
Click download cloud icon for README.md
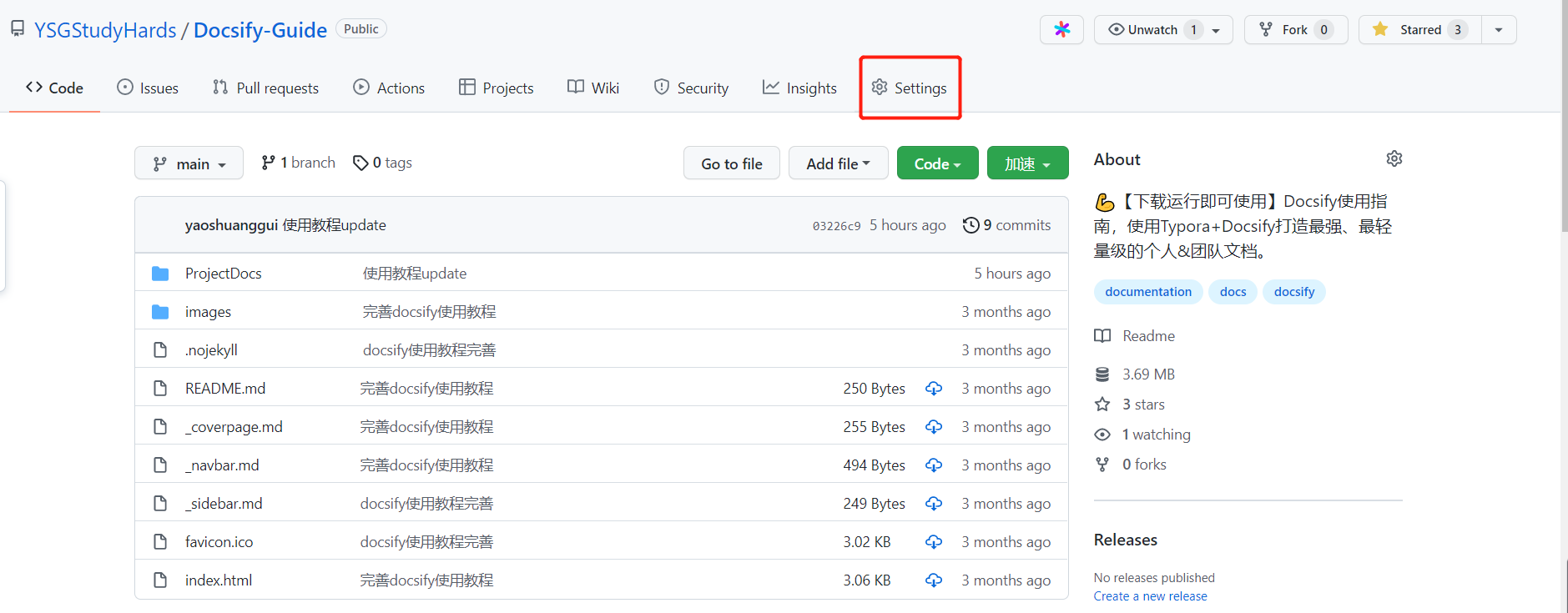[933, 389]
